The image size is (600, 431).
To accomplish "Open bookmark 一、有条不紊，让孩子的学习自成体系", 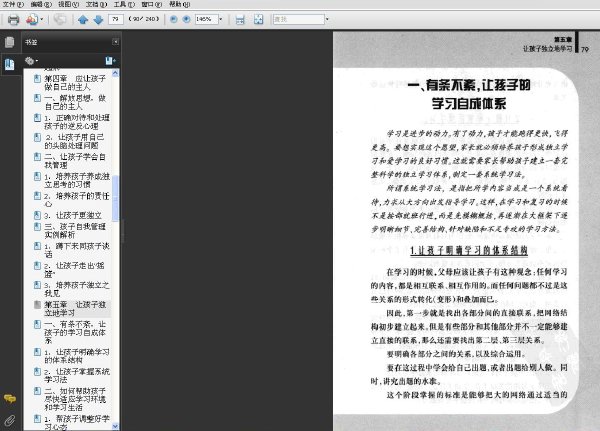I will click(x=75, y=332).
